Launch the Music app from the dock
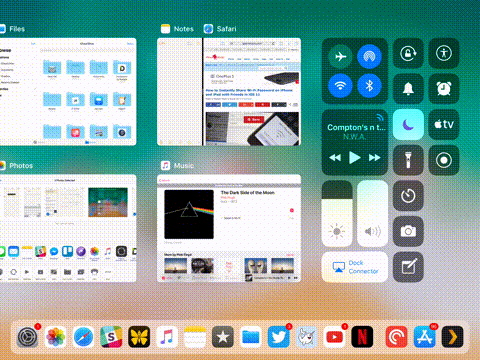 tap(167, 337)
